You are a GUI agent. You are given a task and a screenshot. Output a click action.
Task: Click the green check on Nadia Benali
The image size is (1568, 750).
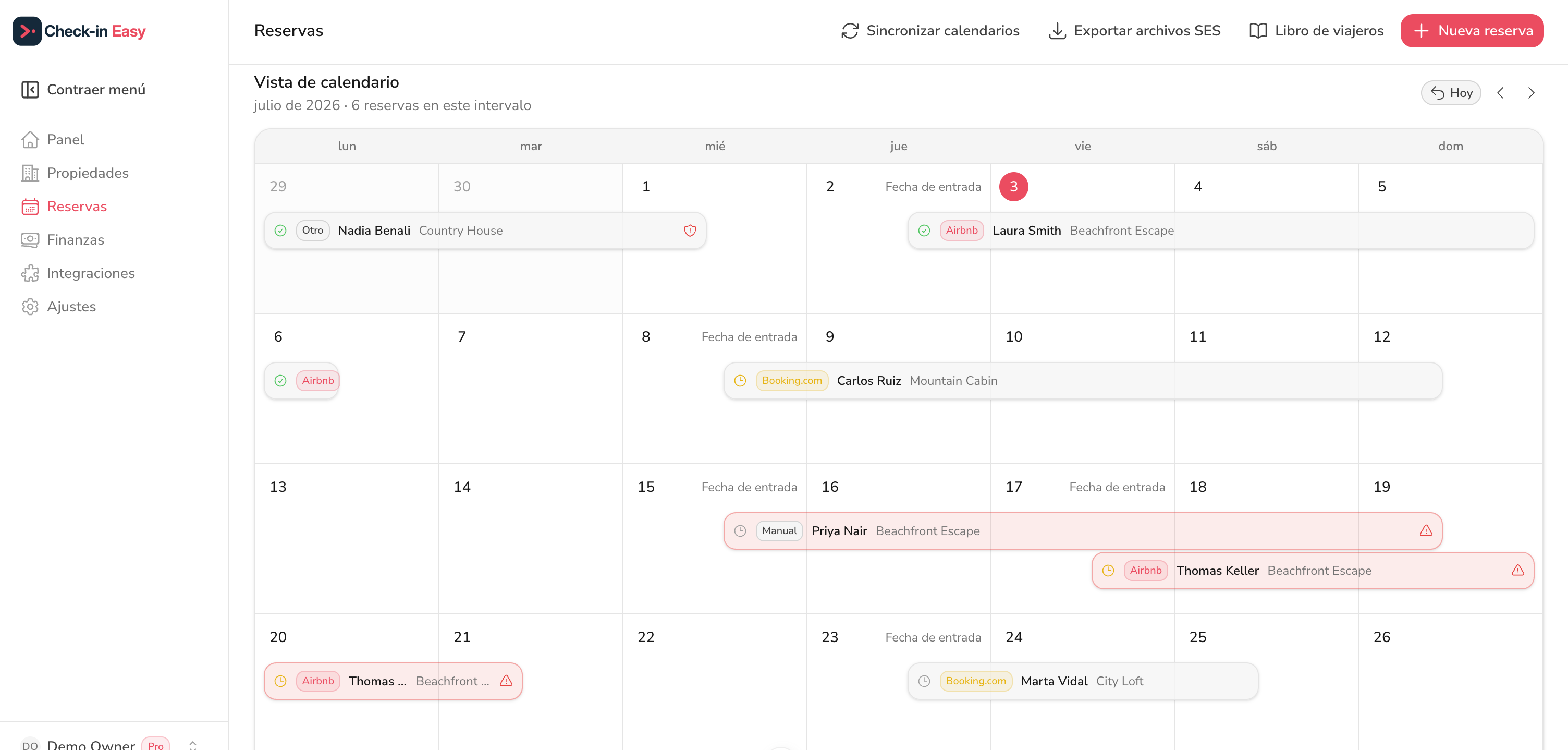(280, 231)
